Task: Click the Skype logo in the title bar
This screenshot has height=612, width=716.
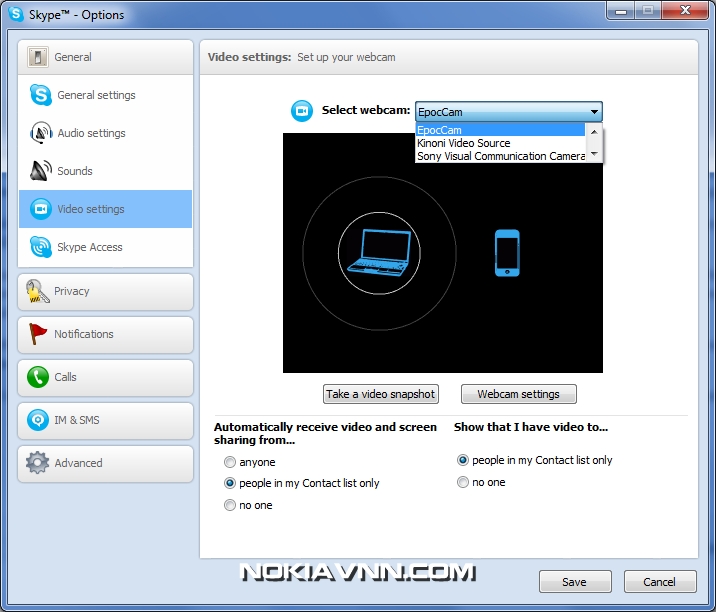Action: [x=16, y=14]
